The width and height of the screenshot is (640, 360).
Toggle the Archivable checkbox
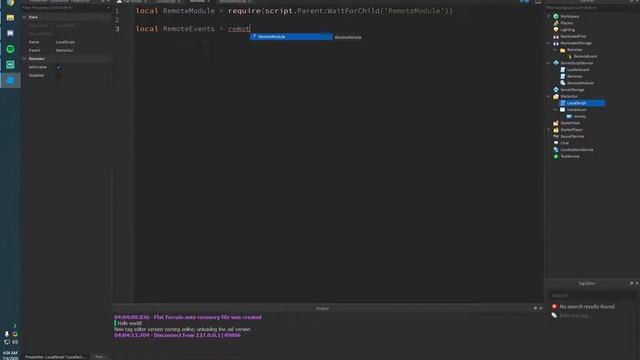(59, 67)
